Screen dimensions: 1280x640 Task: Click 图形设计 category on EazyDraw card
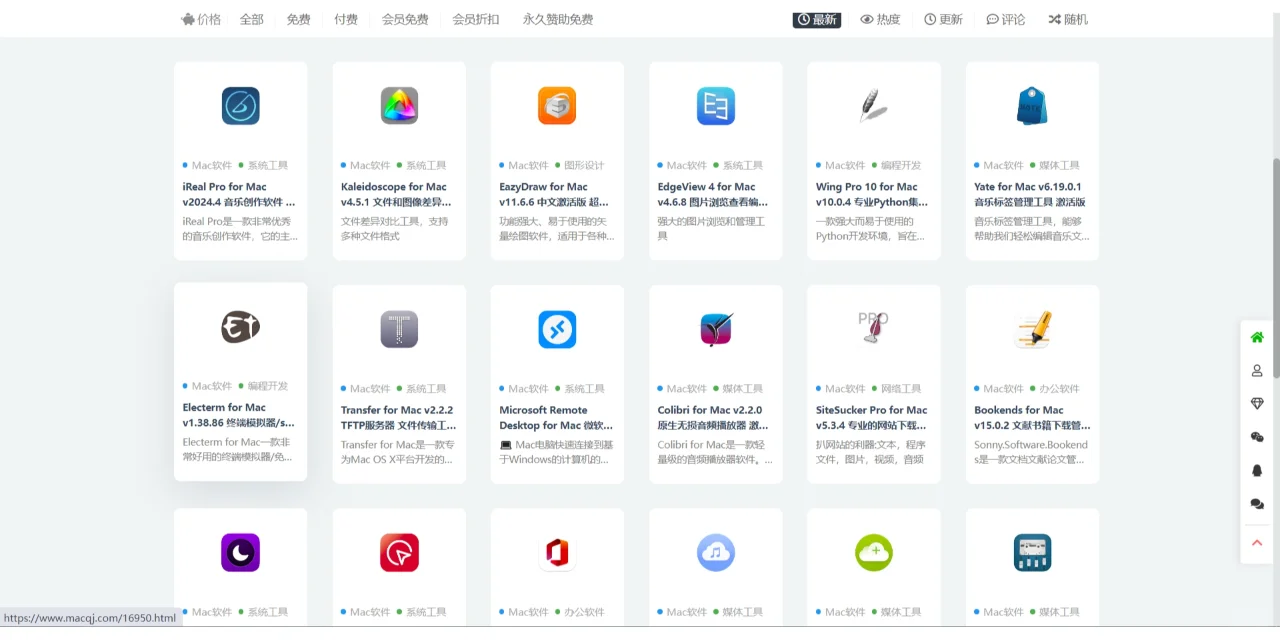click(584, 166)
